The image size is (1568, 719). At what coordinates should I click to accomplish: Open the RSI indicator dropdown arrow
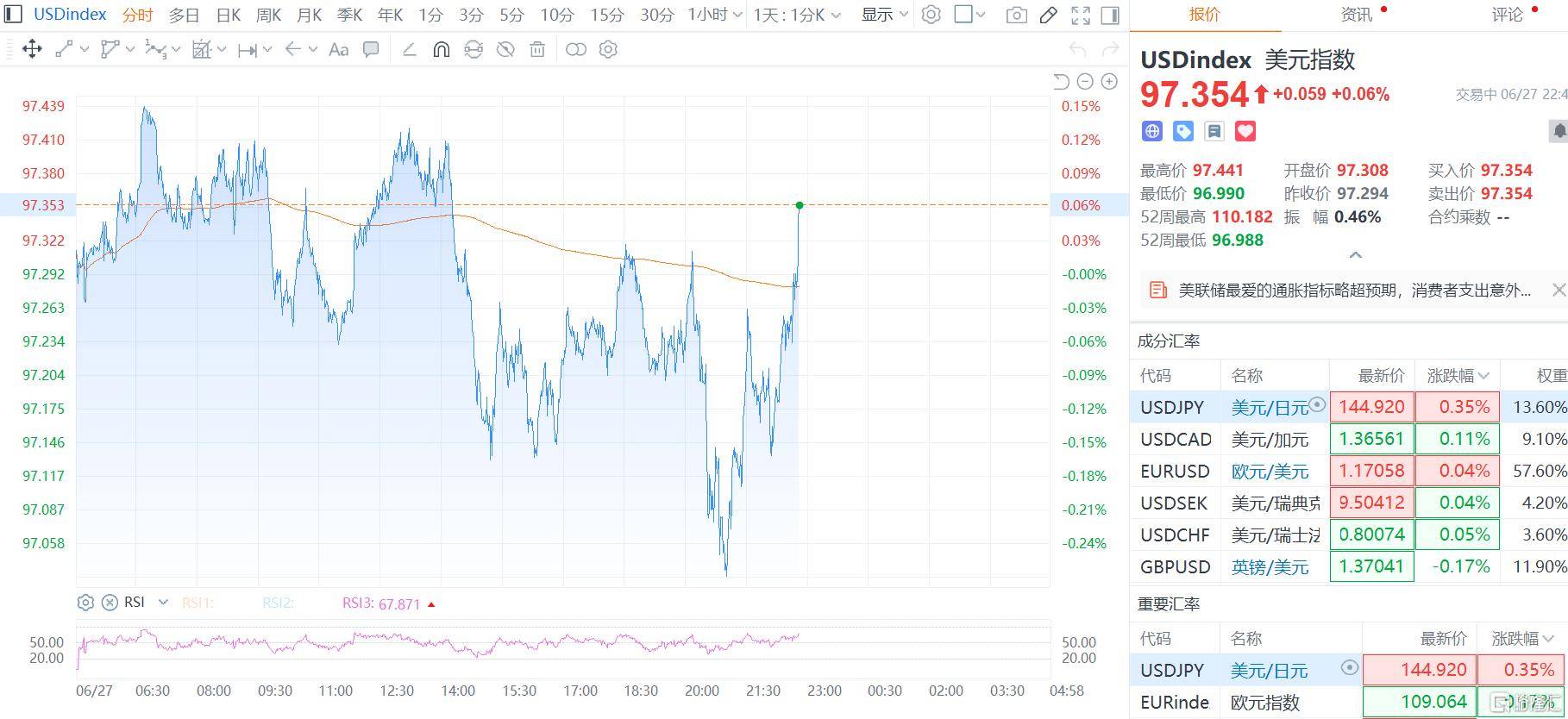click(x=163, y=603)
